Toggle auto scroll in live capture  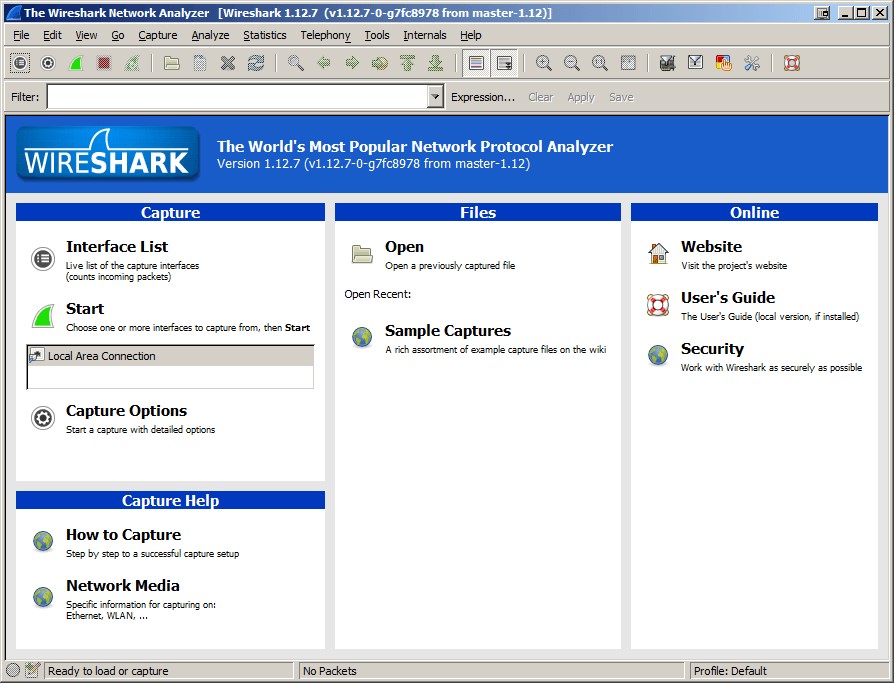tap(505, 63)
